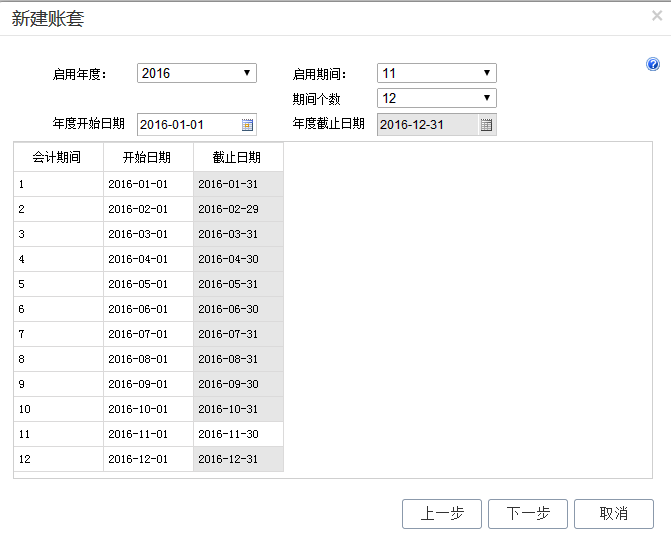Select the 会计期间 column header
The height and width of the screenshot is (537, 671).
coord(57,158)
